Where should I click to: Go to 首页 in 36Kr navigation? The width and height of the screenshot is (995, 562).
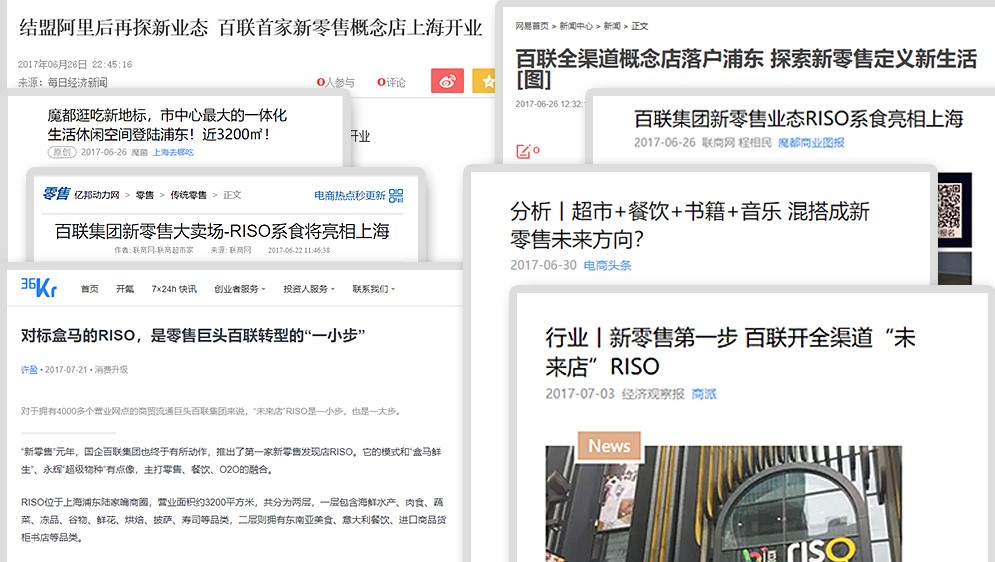coord(89,289)
